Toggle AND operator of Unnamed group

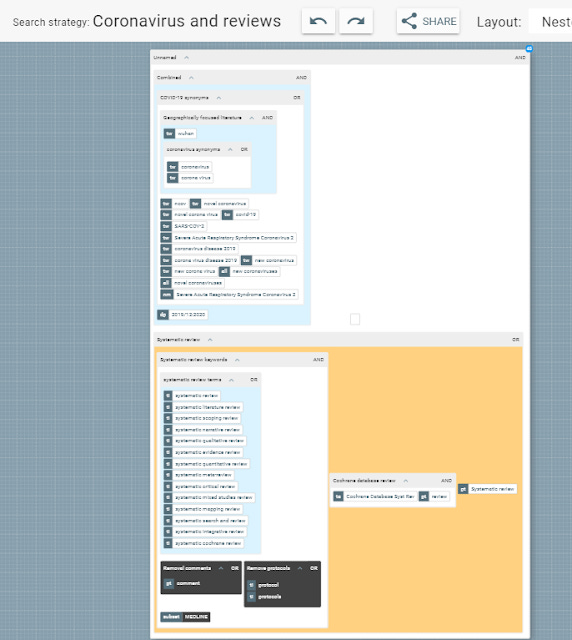pos(520,58)
